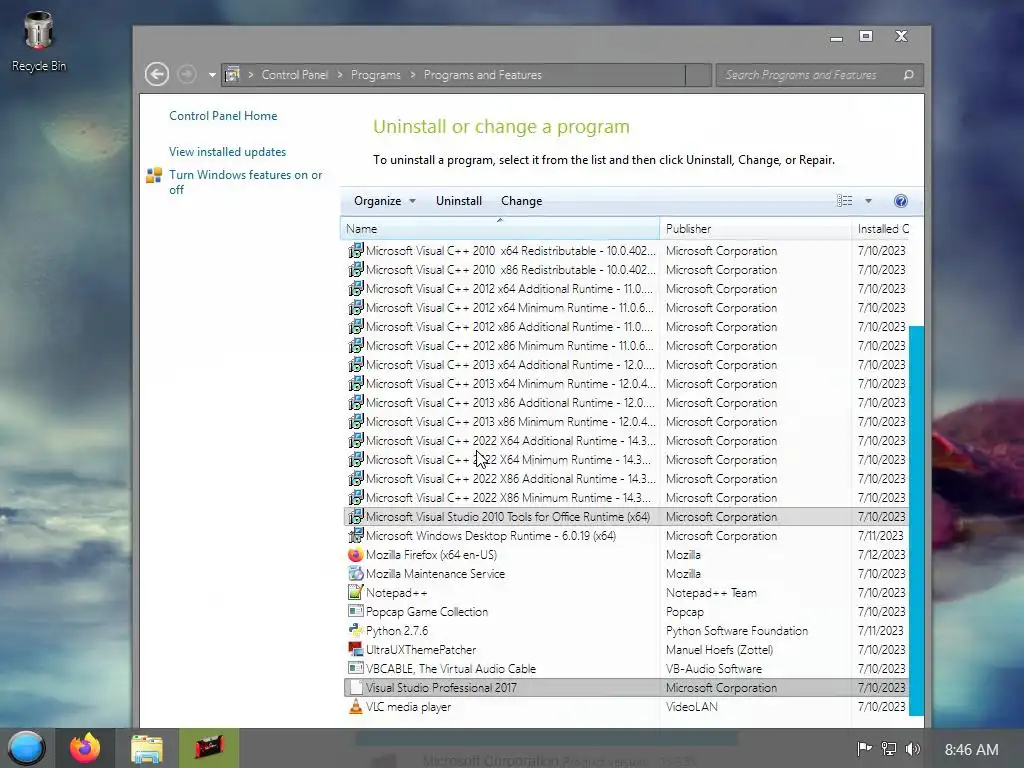1024x768 pixels.
Task: Select Visual Studio 2010 Tools for Office Runtime
Action: pyautogui.click(x=626, y=517)
